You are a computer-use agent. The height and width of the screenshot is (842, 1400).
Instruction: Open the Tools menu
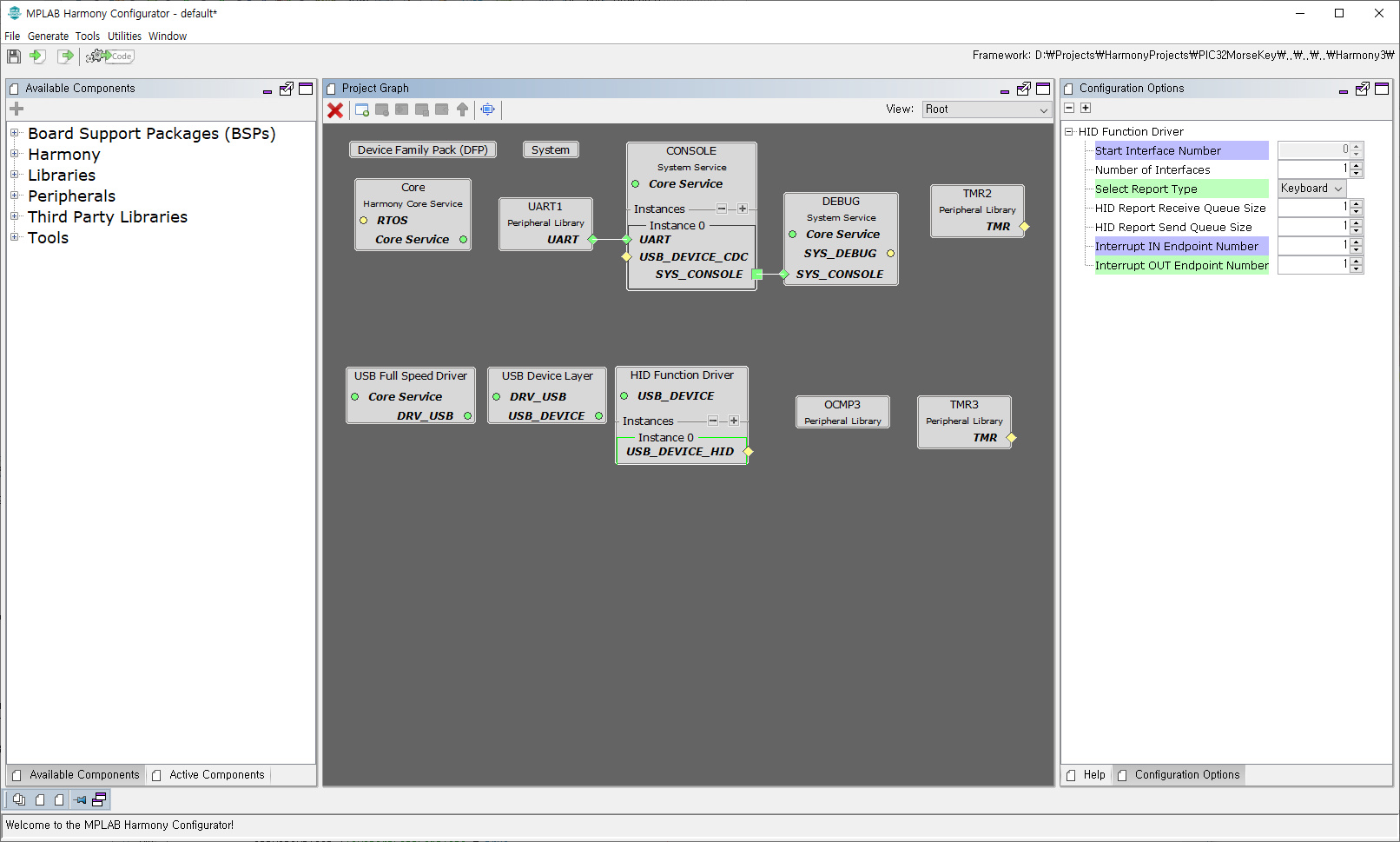click(x=88, y=36)
